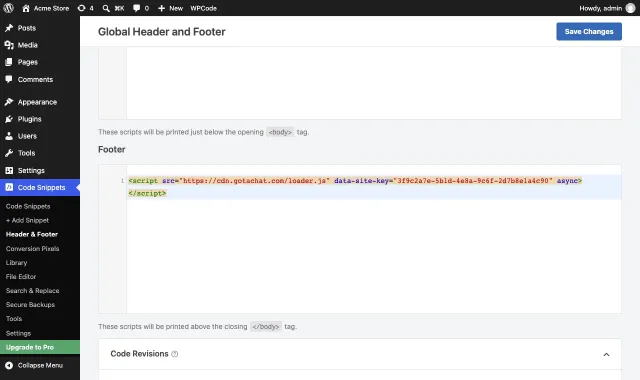The image size is (640, 380).
Task: Click + Add Snippet
Action: click(x=27, y=220)
